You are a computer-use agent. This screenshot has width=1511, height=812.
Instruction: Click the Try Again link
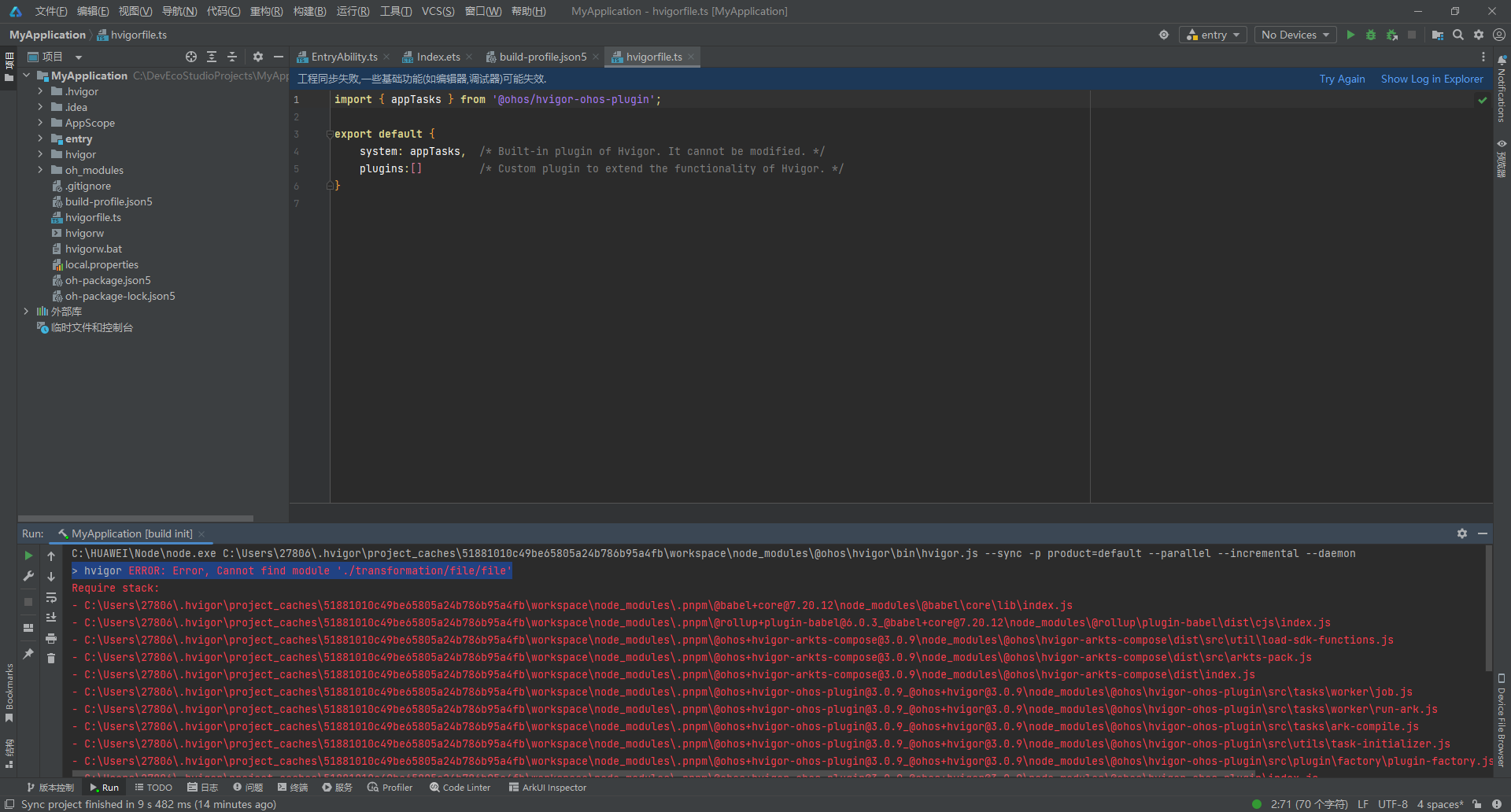(1342, 79)
